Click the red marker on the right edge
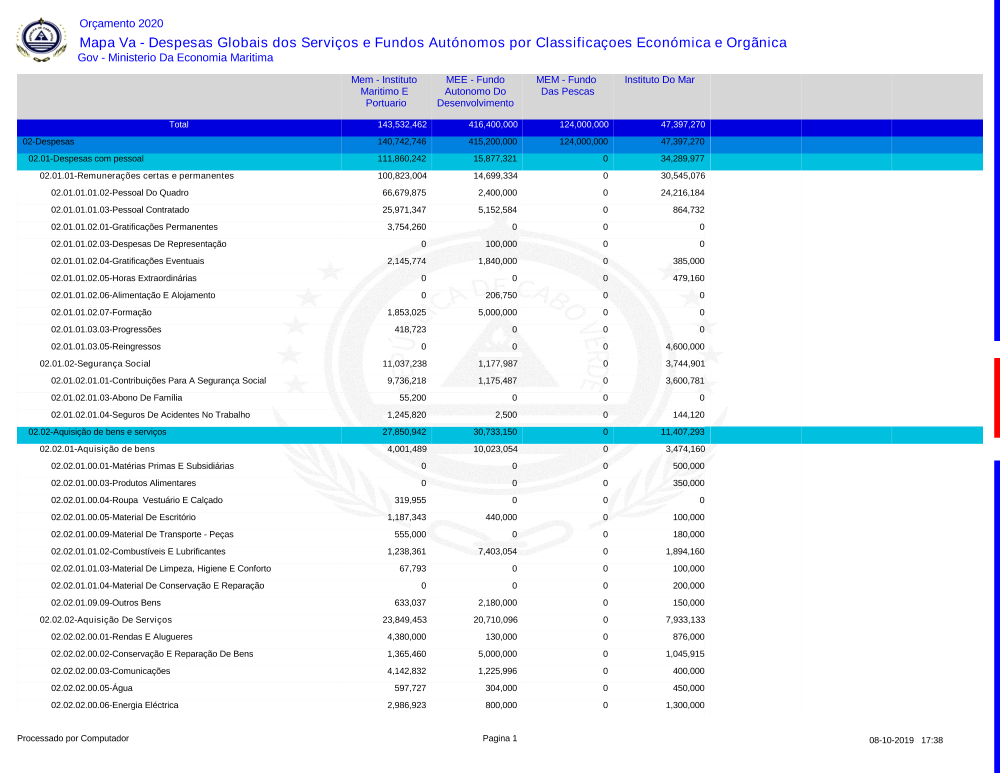This screenshot has width=1000, height=773. 996,397
